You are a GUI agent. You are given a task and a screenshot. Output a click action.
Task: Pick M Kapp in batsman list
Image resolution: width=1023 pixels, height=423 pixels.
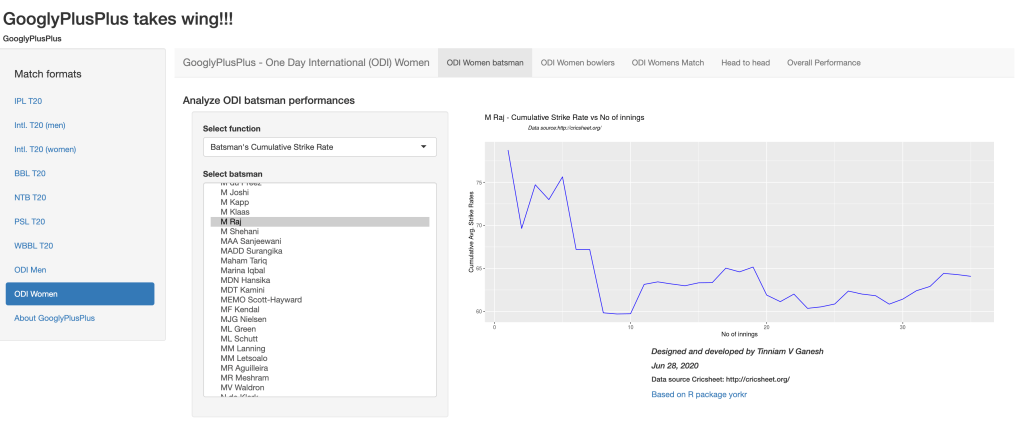(x=235, y=202)
